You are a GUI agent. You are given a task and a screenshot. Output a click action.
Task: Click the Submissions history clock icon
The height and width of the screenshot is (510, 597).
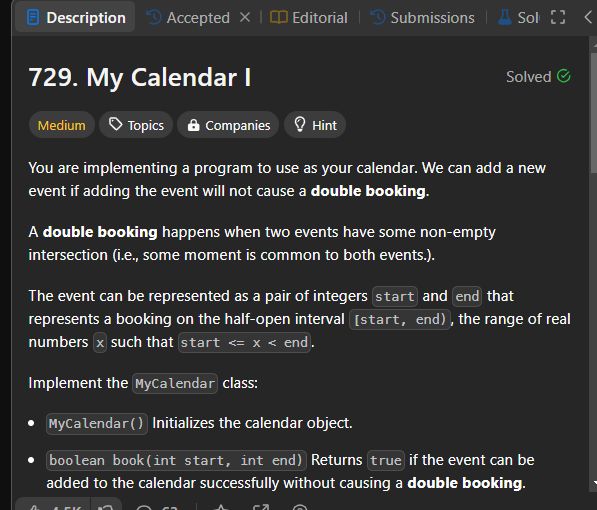coord(378,17)
